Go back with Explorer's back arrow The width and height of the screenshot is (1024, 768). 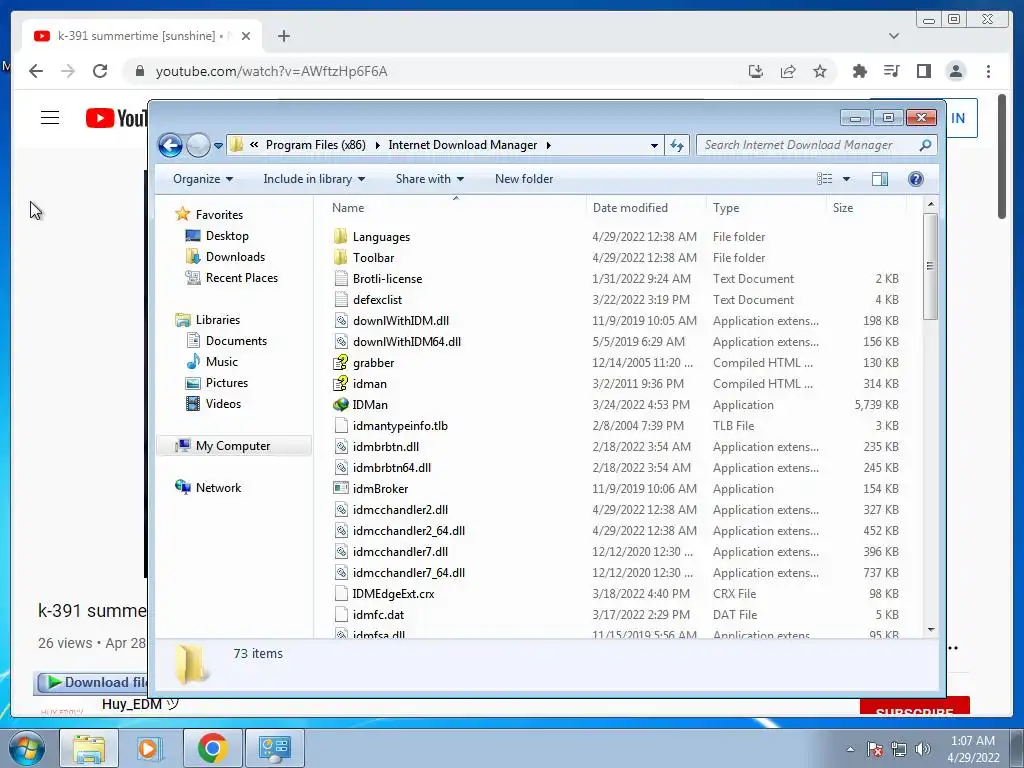coord(170,145)
